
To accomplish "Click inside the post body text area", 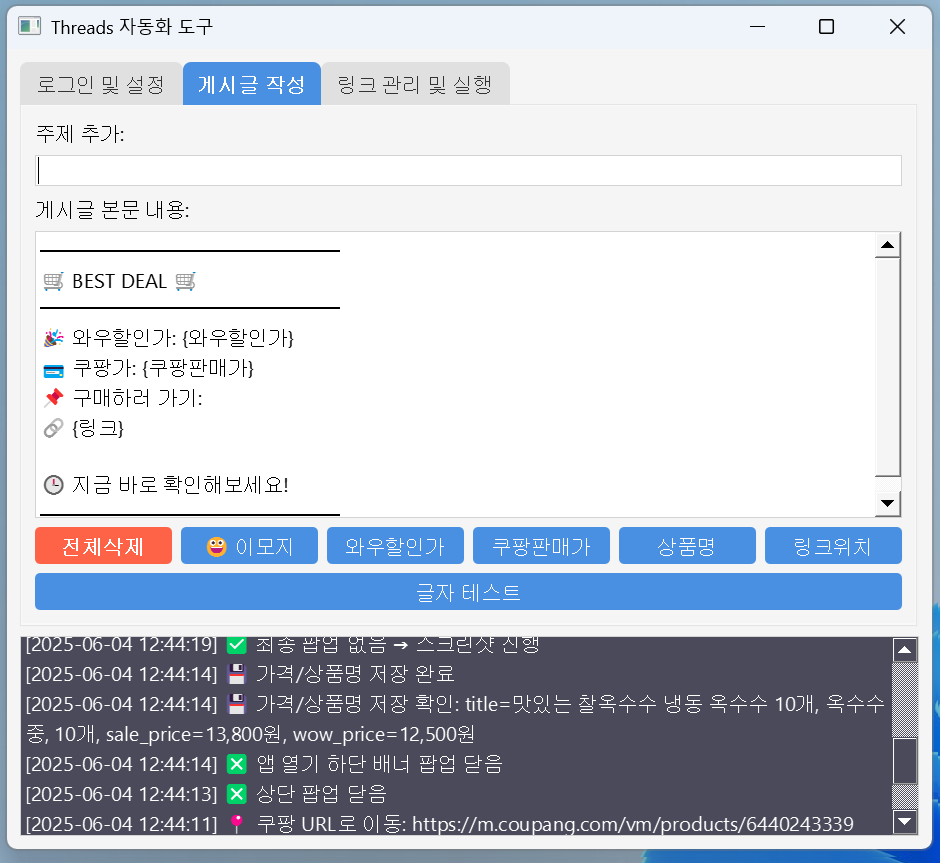I will [450, 370].
